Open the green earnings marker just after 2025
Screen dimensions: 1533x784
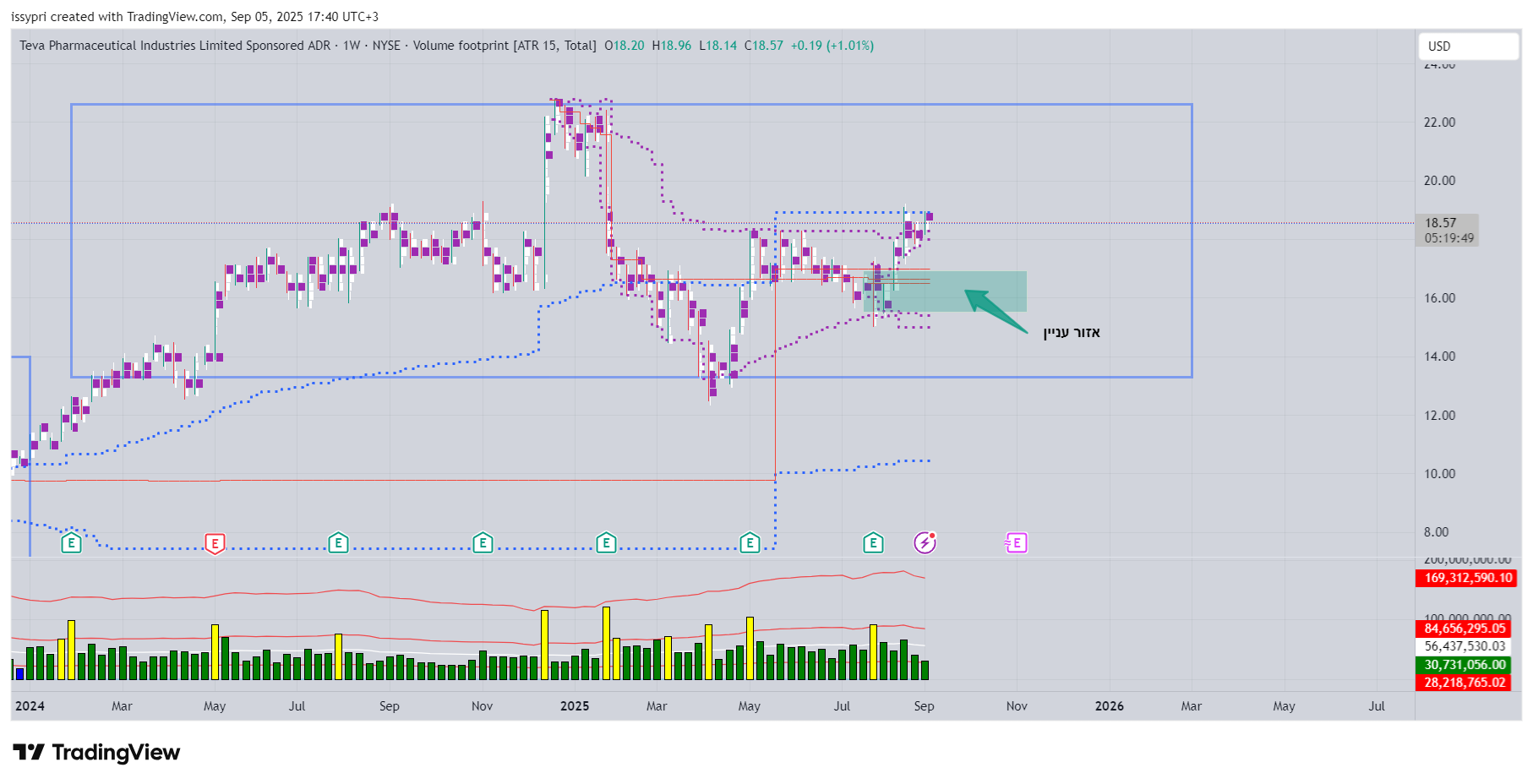pyautogui.click(x=606, y=542)
